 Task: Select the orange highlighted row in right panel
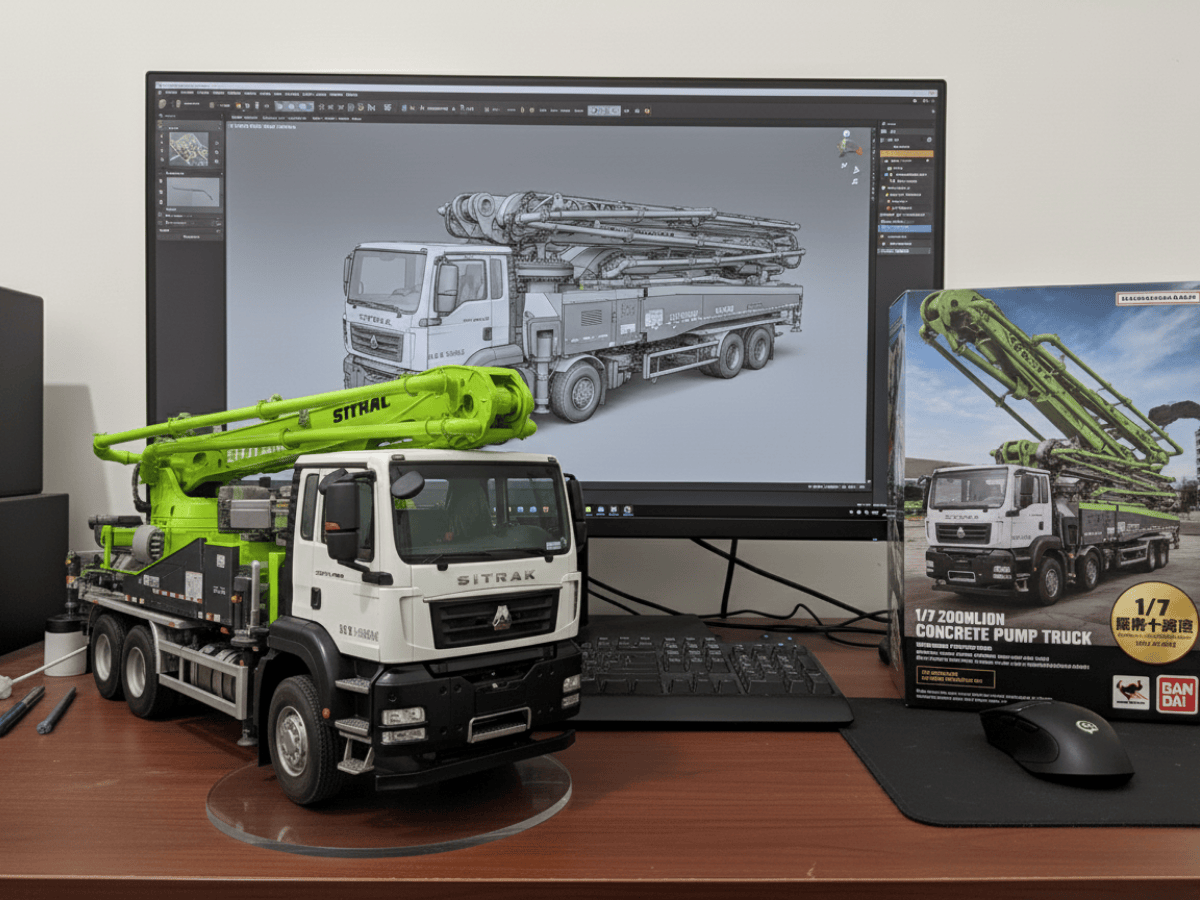click(x=907, y=154)
